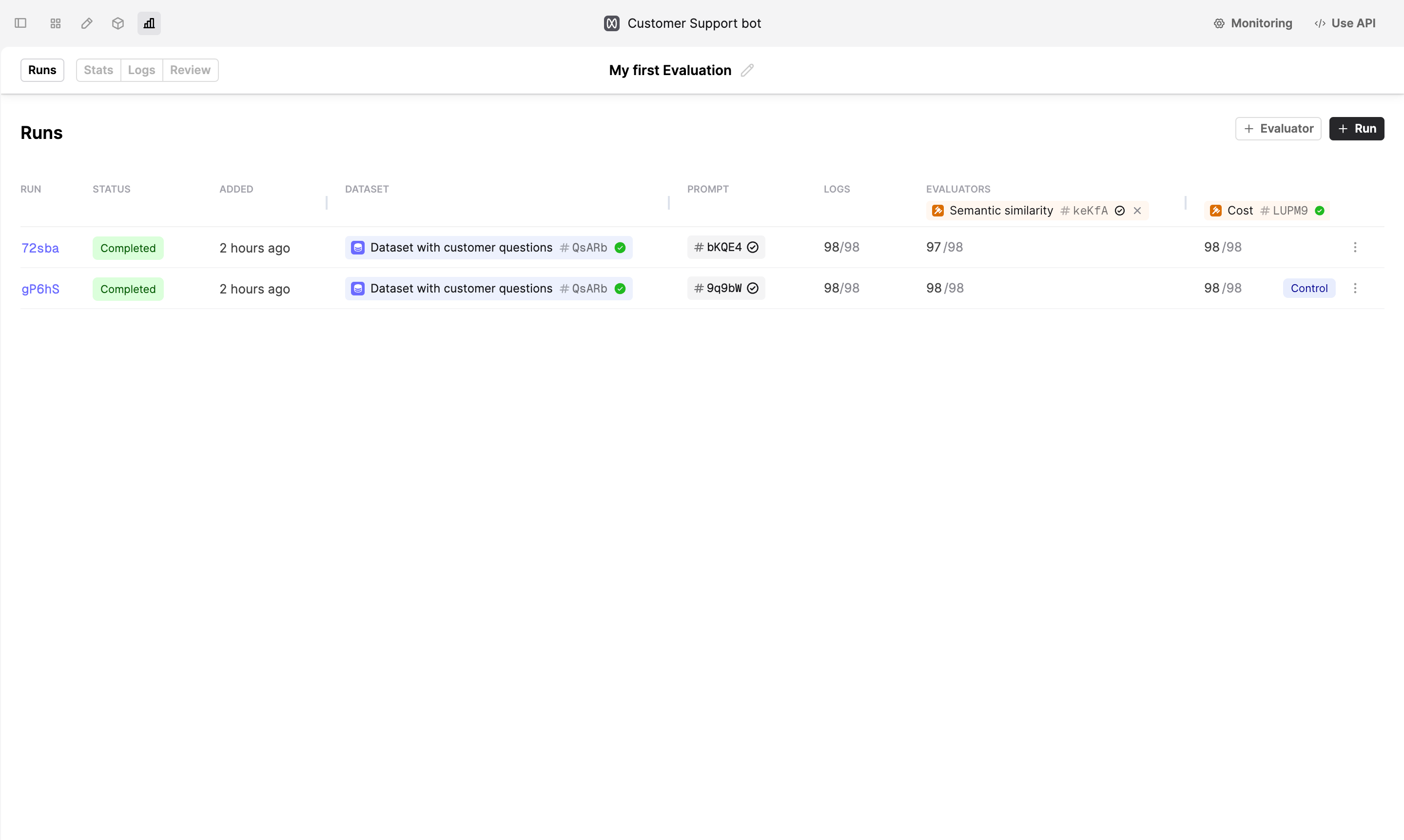Open prompt version bKQE4

pyautogui.click(x=726, y=247)
